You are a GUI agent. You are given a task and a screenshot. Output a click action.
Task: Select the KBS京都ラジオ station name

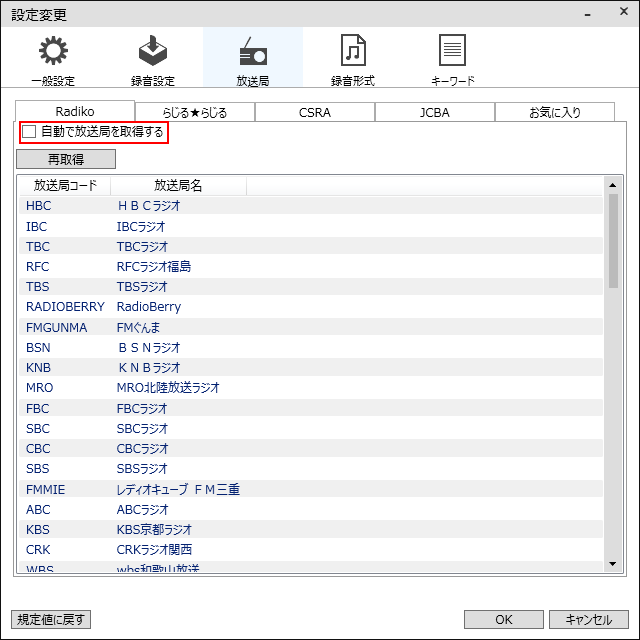[x=154, y=529]
